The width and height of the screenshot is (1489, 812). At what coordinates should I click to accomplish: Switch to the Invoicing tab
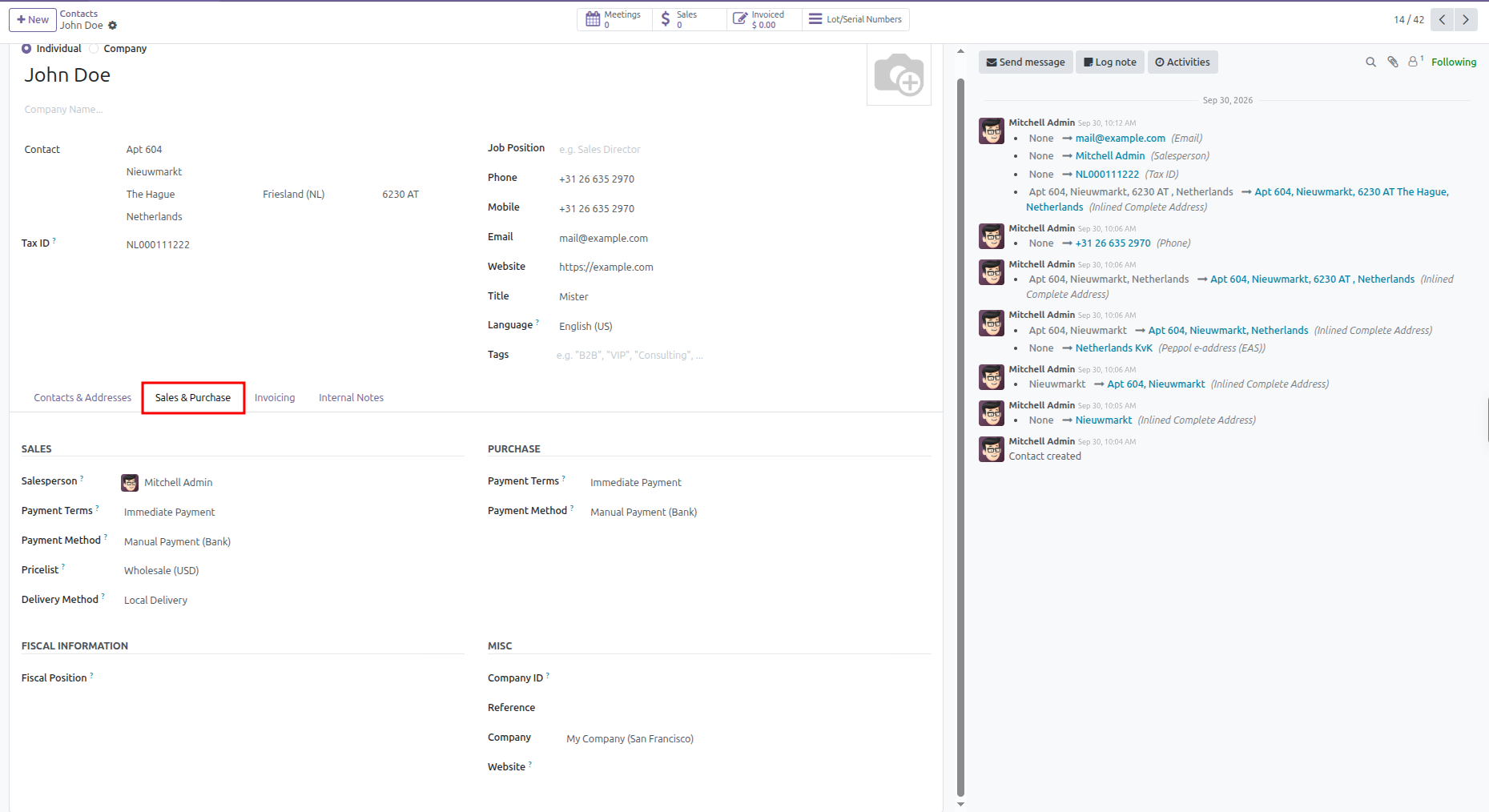coord(275,398)
